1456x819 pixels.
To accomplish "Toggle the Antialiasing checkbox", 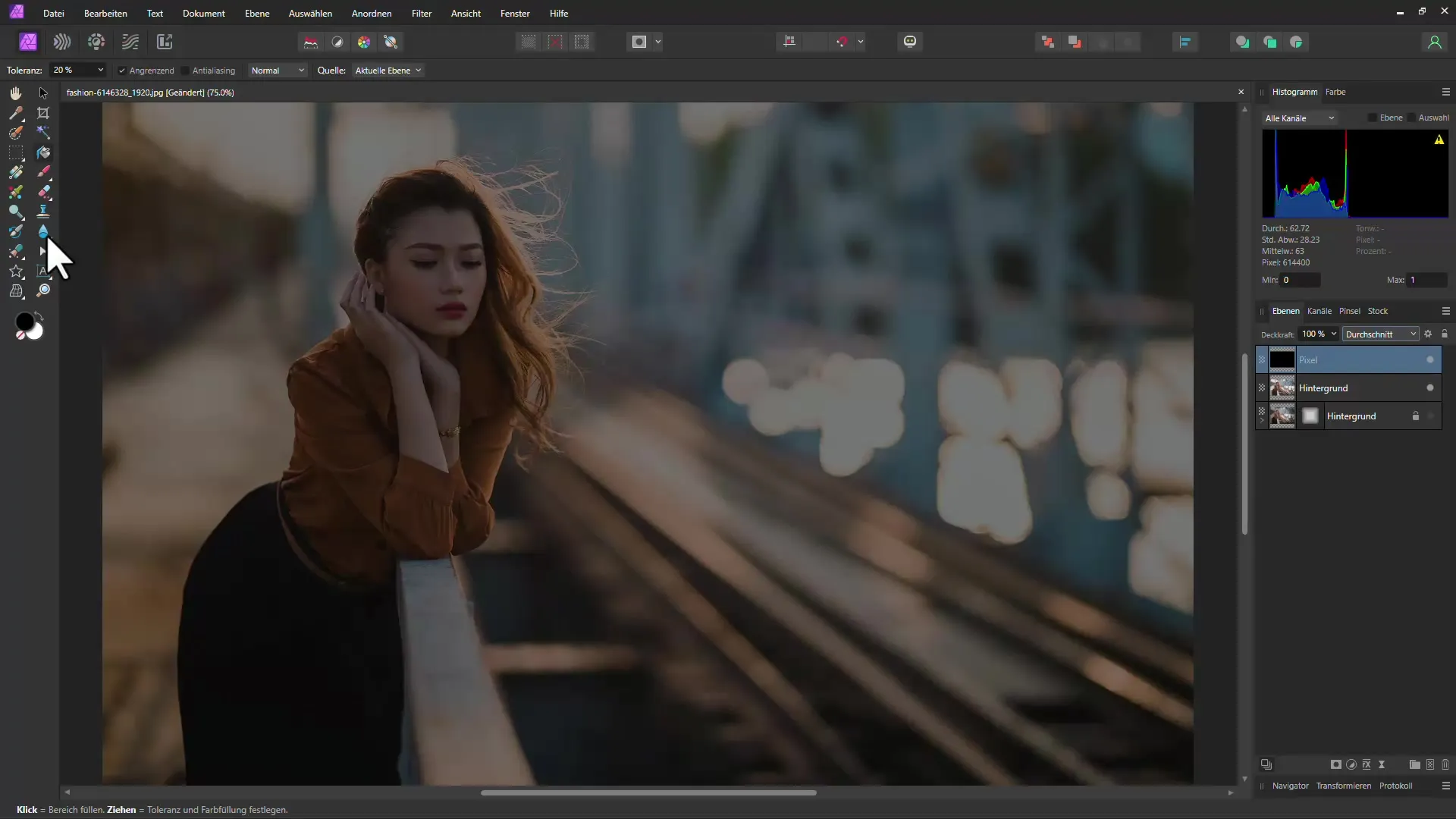I will coord(185,71).
